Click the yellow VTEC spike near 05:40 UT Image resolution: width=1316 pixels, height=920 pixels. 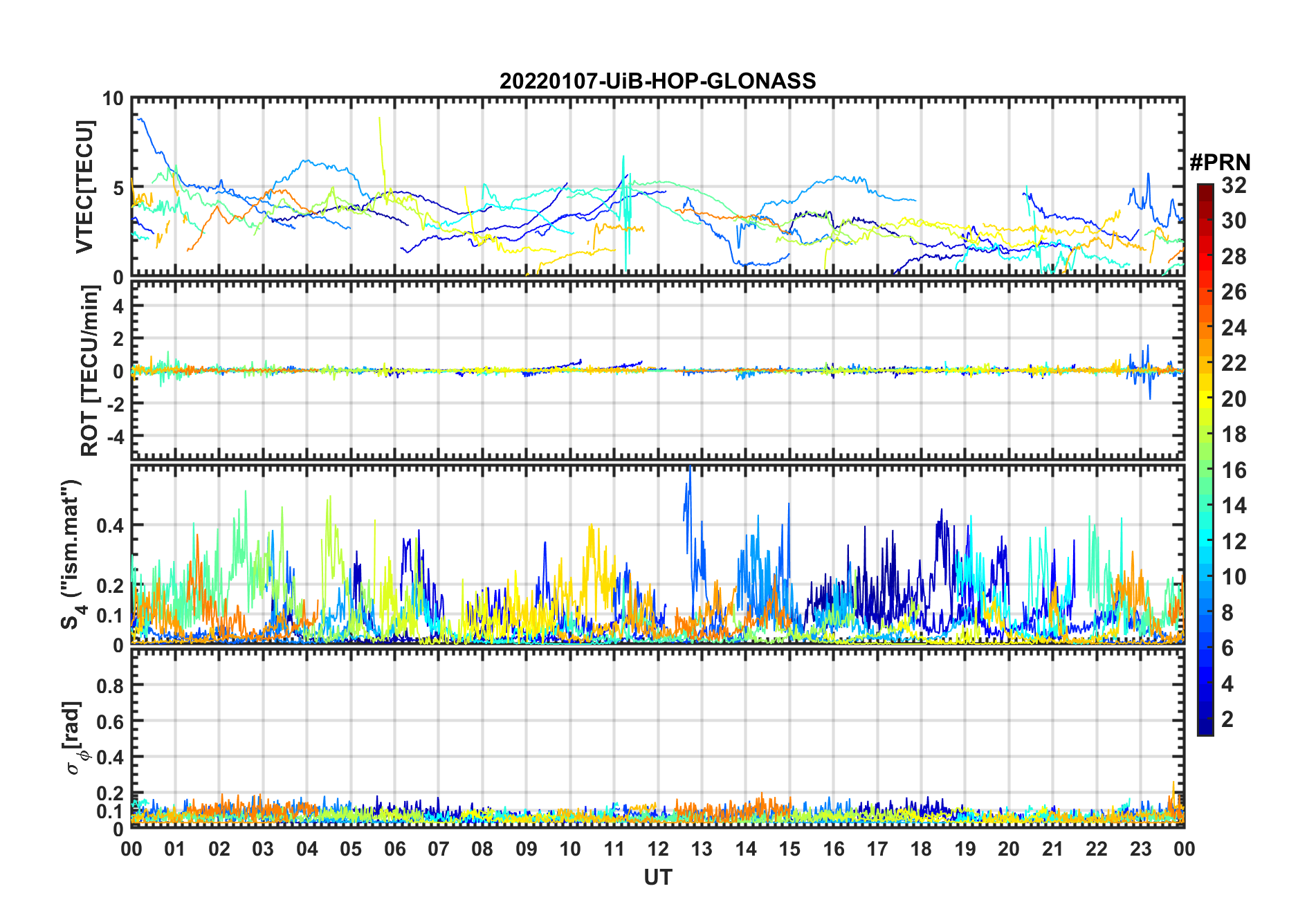[381, 159]
